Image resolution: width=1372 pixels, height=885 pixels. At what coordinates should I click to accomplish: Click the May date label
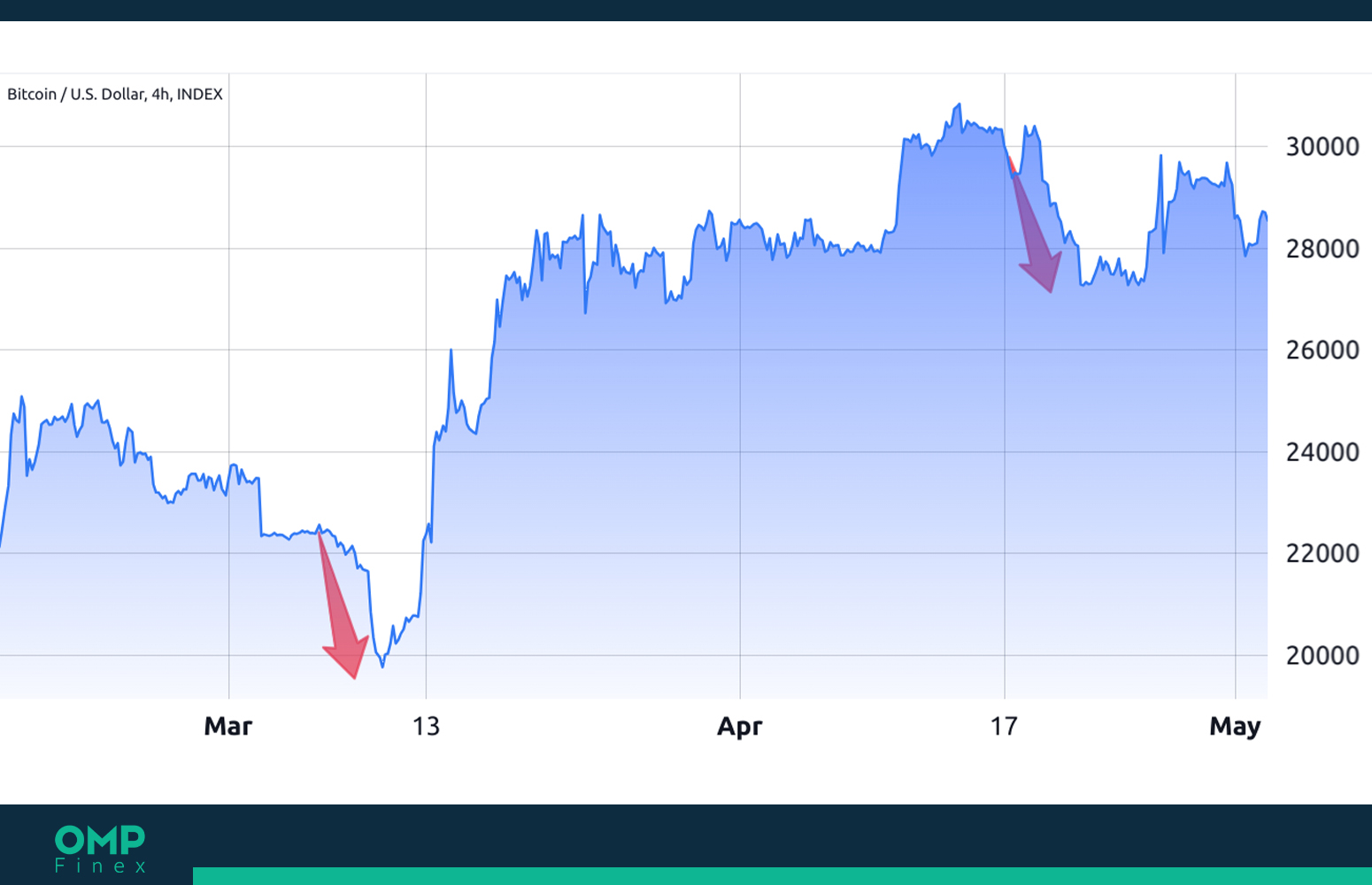click(1235, 727)
